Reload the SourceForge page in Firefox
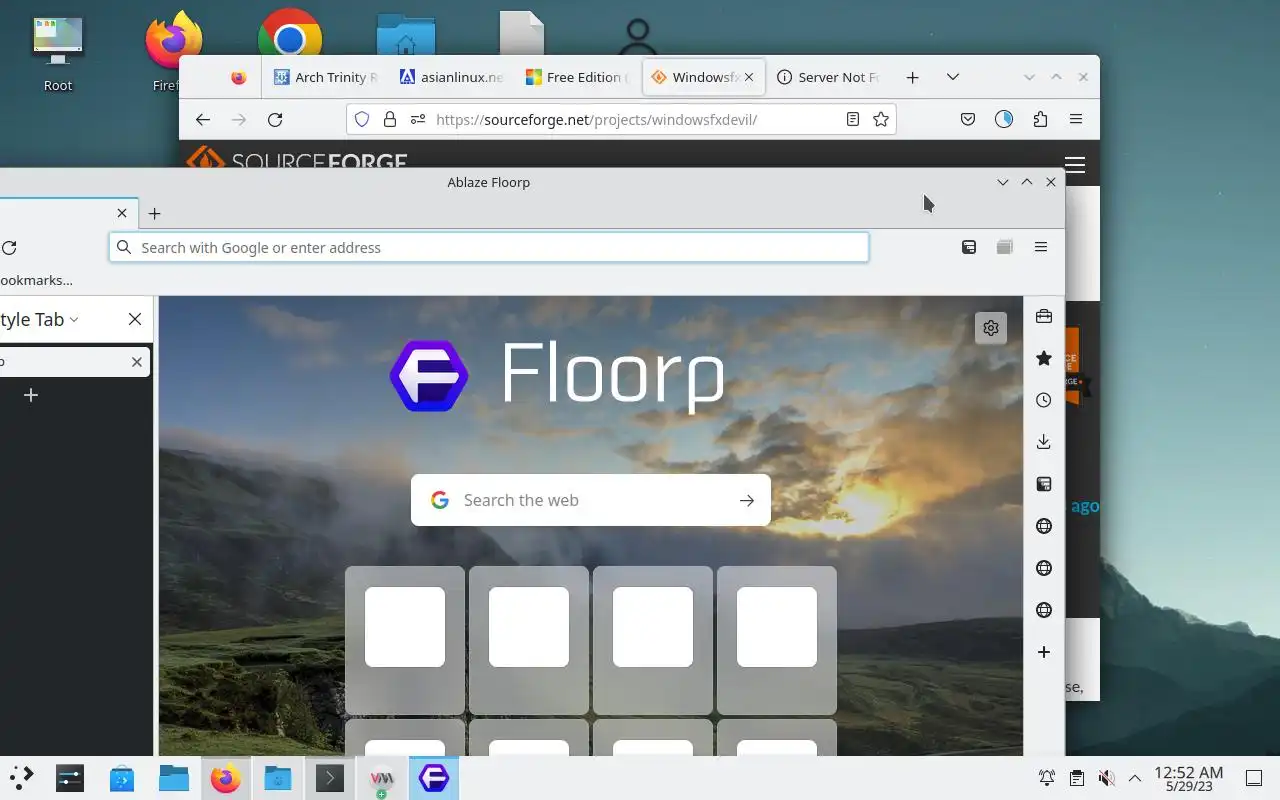The height and width of the screenshot is (800, 1280). coord(275,119)
